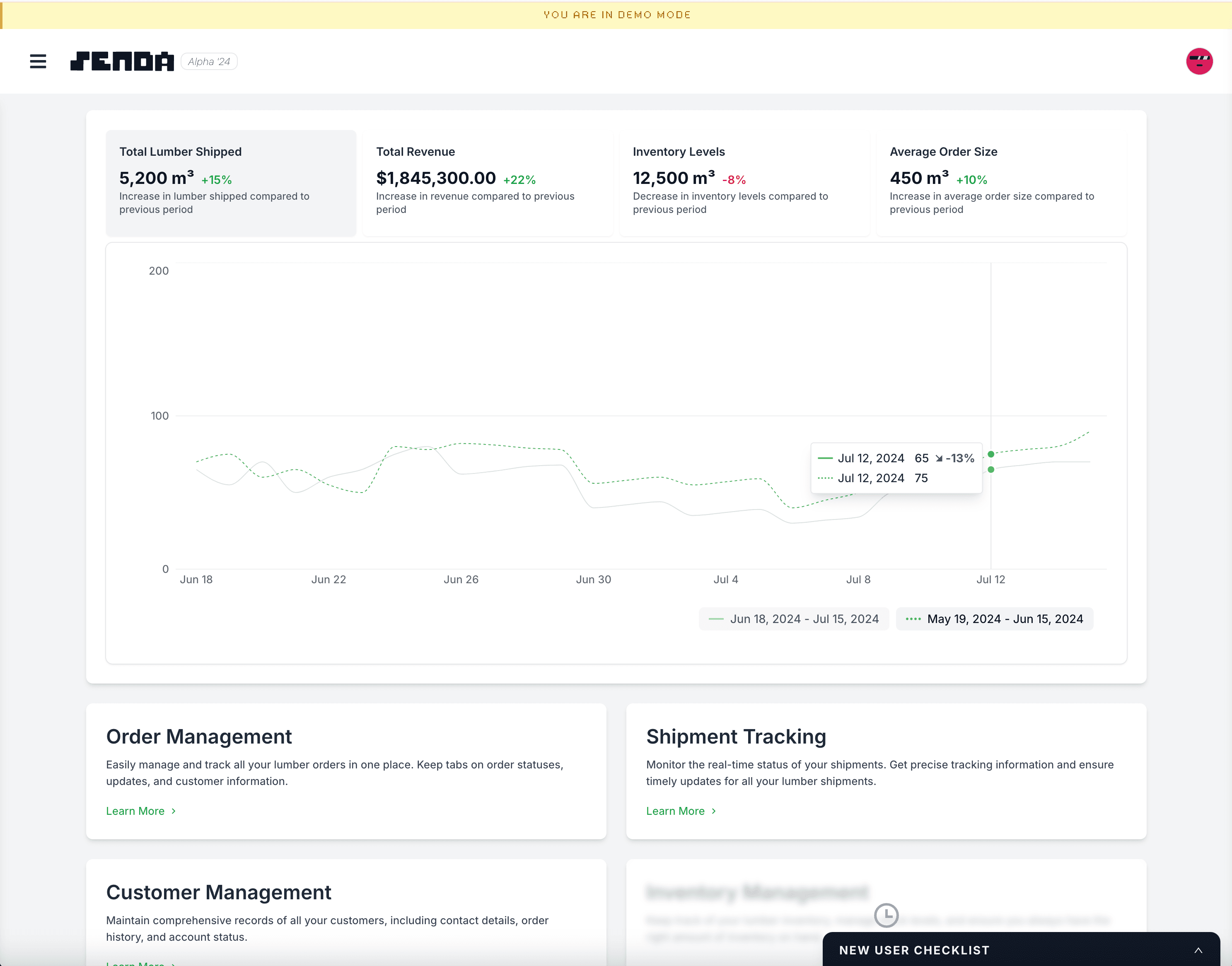Select the Total Lumber Shipped metric tab
Image resolution: width=1232 pixels, height=966 pixels.
pos(231,183)
